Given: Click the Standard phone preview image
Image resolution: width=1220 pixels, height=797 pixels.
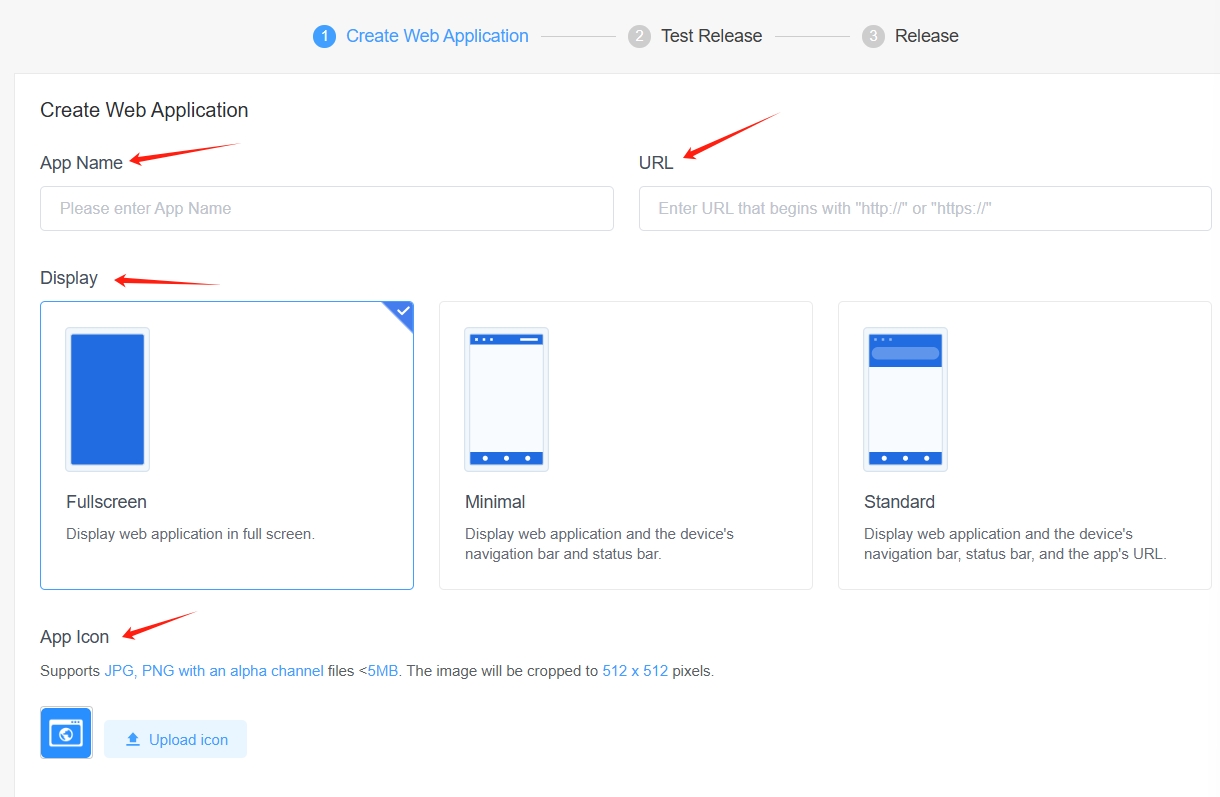Looking at the screenshot, I should pos(905,399).
